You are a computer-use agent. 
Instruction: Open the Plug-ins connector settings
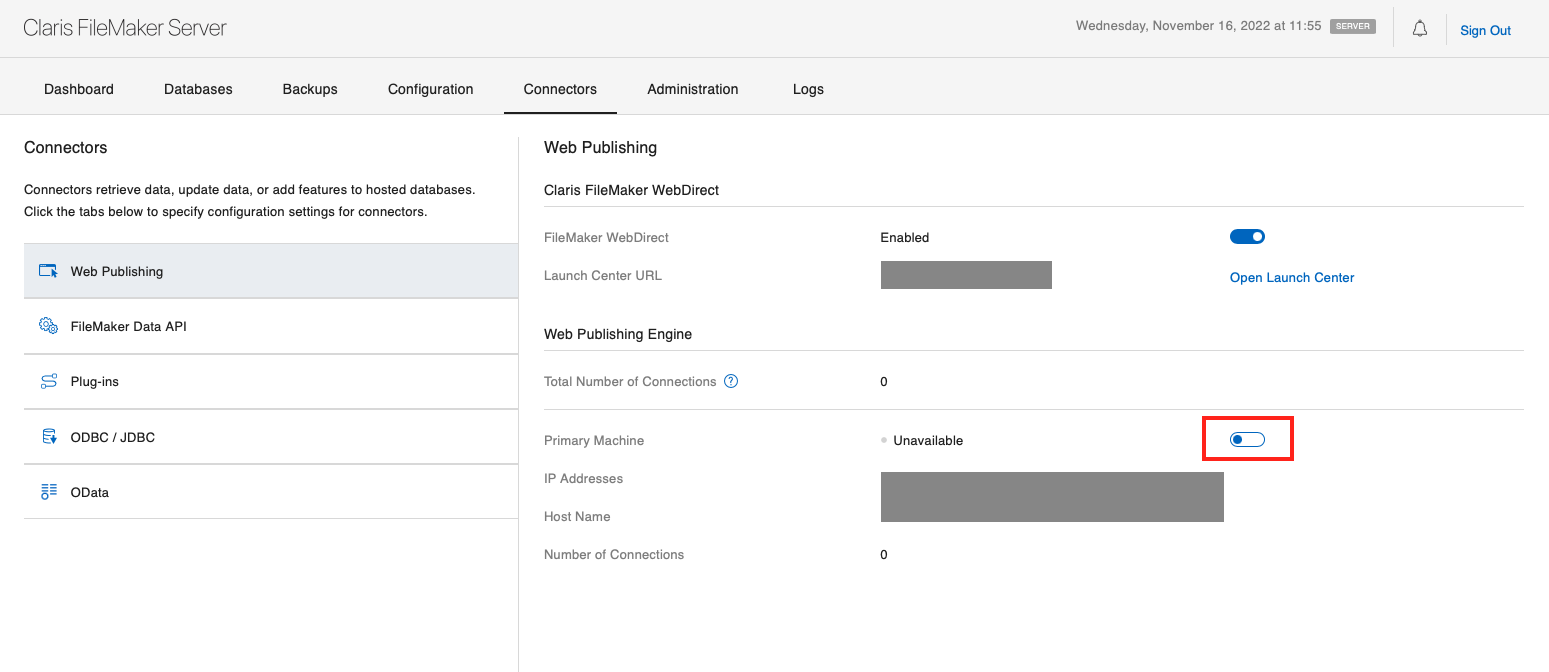pyautogui.click(x=271, y=381)
